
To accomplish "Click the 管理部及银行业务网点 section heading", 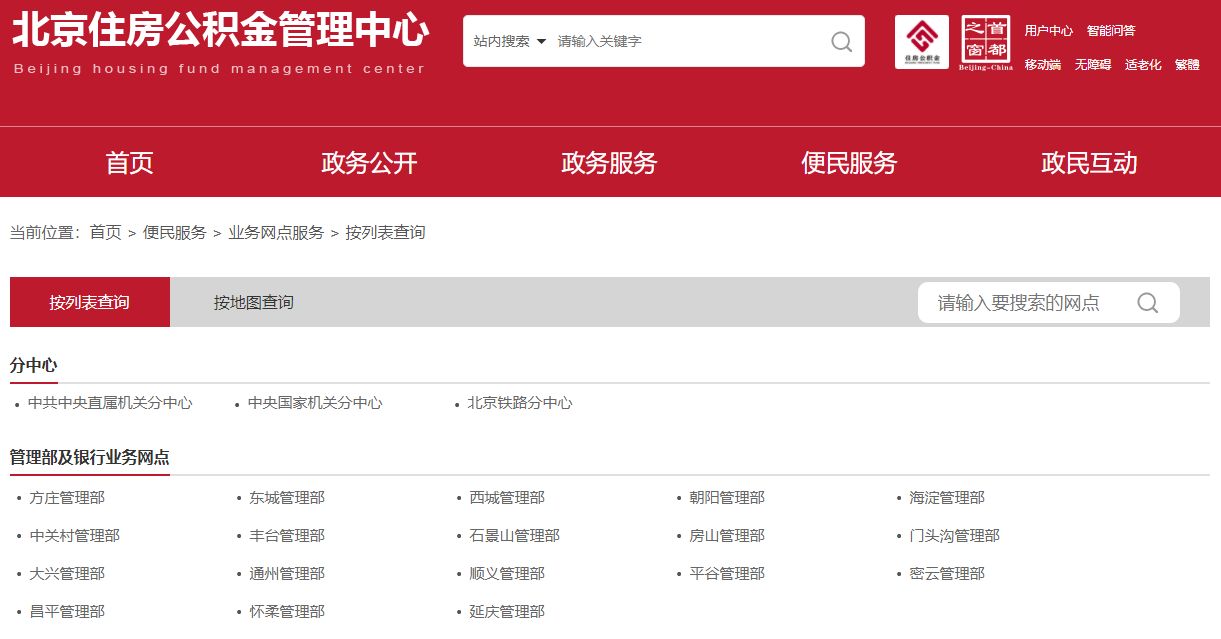I will (x=89, y=457).
